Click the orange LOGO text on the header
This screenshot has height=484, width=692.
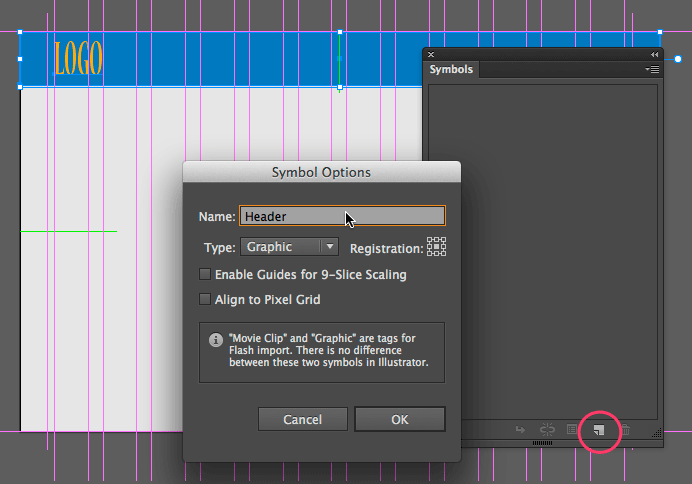(78, 59)
